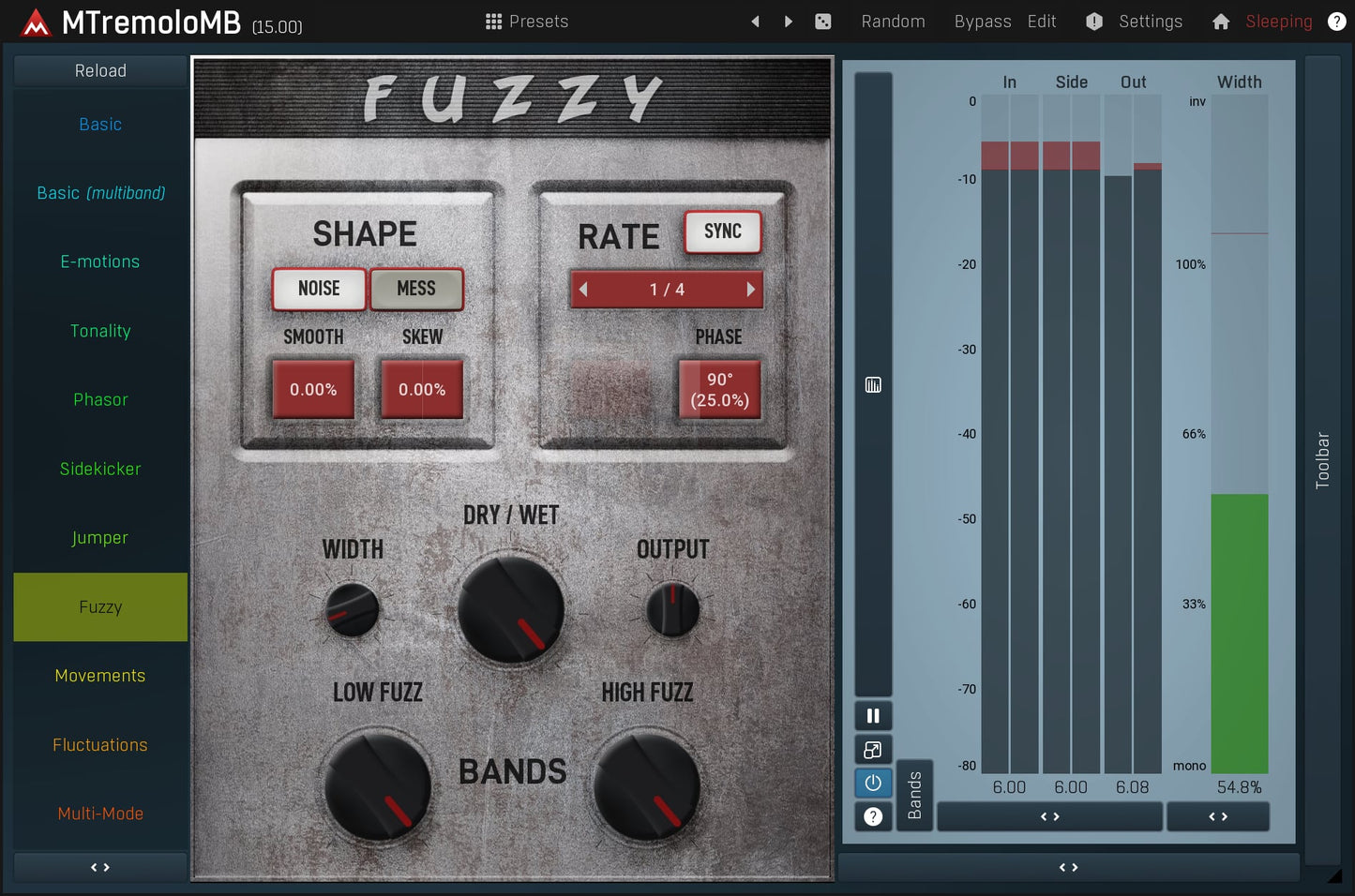Click the Settings warning-badge icon
This screenshot has width=1355, height=896.
(1094, 22)
